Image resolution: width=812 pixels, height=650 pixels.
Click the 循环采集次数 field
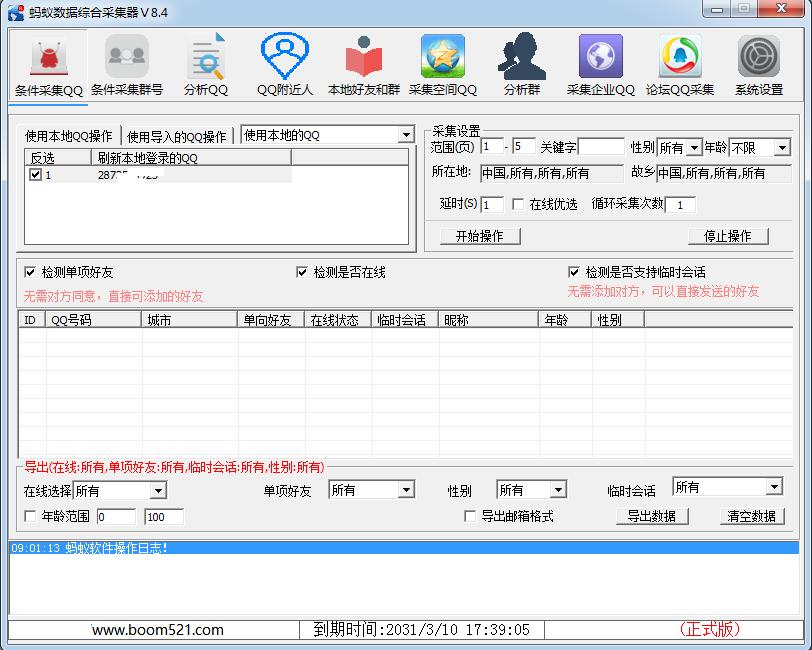[680, 205]
